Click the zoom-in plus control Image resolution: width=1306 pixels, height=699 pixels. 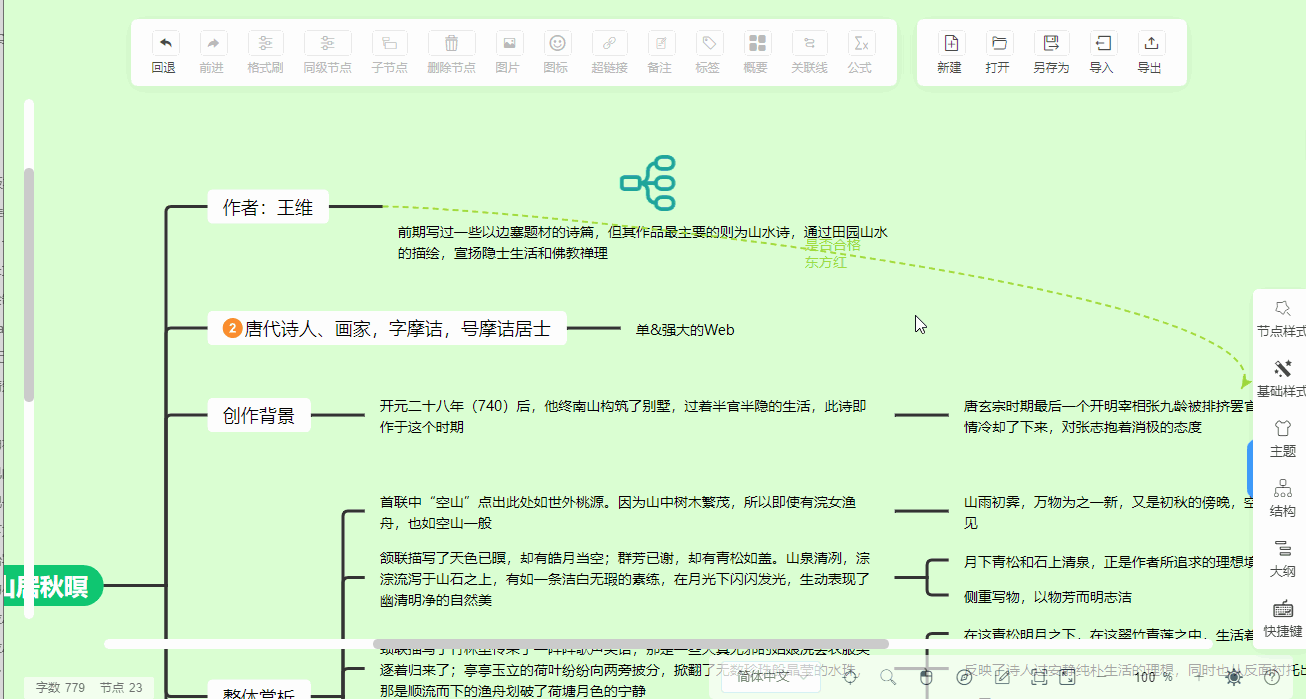pos(1198,678)
